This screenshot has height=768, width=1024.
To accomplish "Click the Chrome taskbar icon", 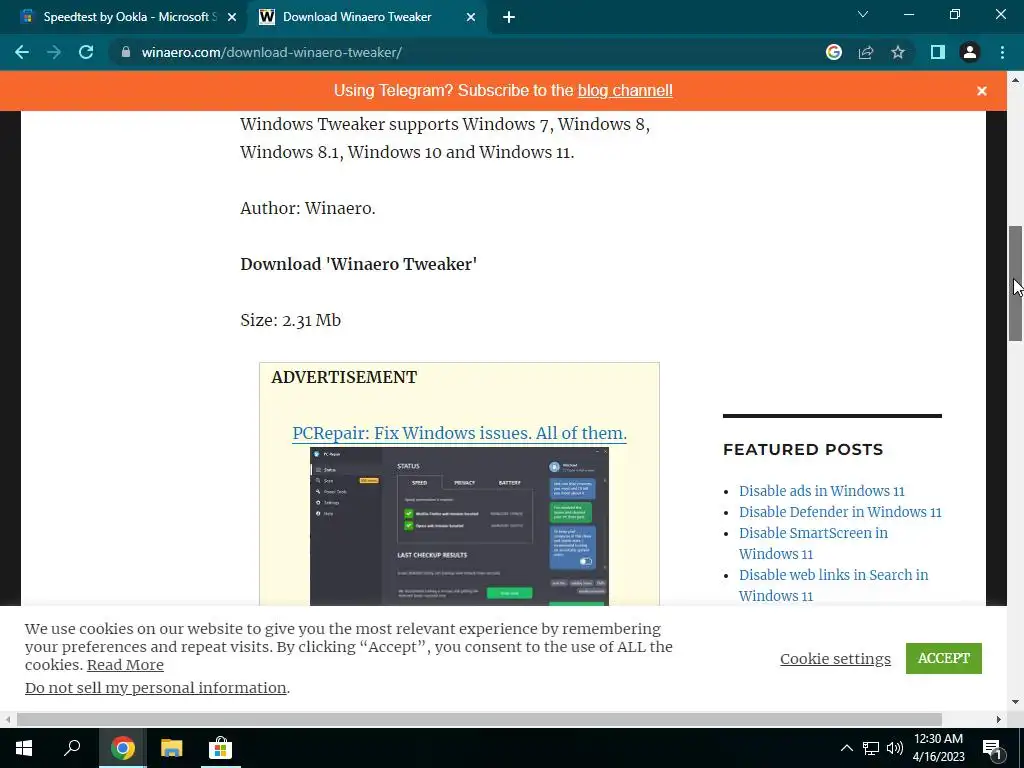I will tap(122, 748).
